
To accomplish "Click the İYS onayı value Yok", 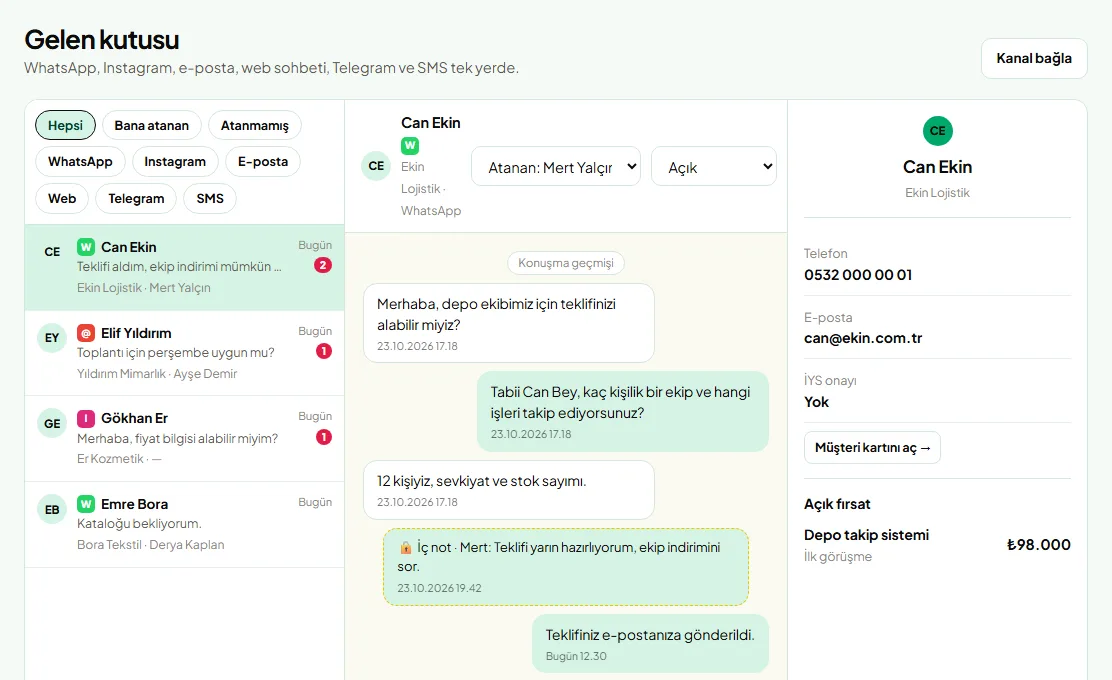I will [816, 402].
